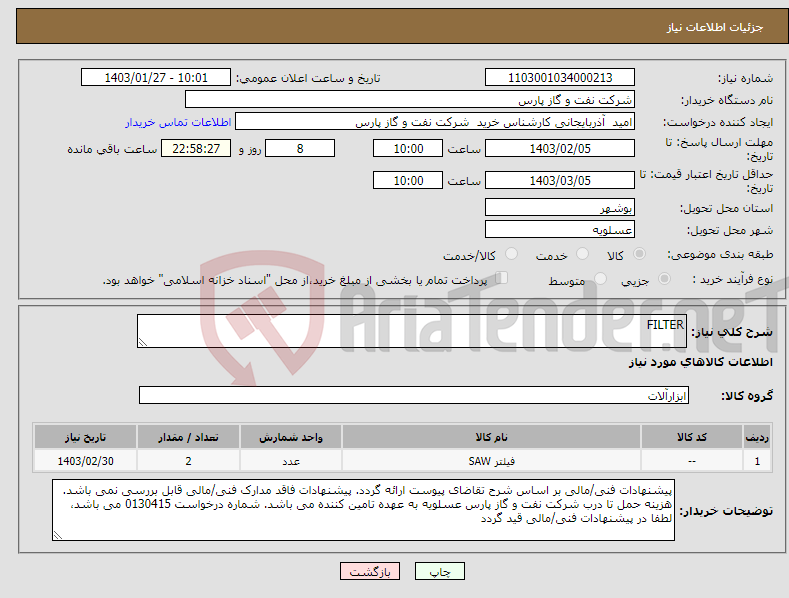Click delivery province field بوشهر
This screenshot has width=789, height=598.
click(x=560, y=207)
